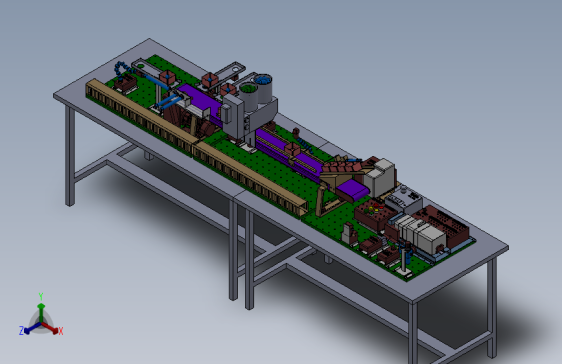Click the red X axis of the orientation triad
This screenshot has width=562, height=364.
[51, 328]
